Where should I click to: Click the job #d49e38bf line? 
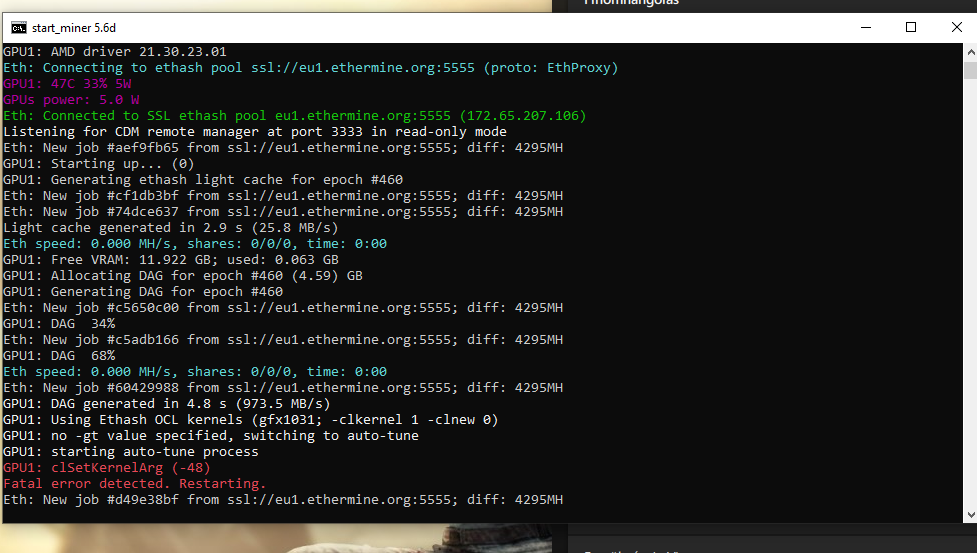(x=283, y=500)
